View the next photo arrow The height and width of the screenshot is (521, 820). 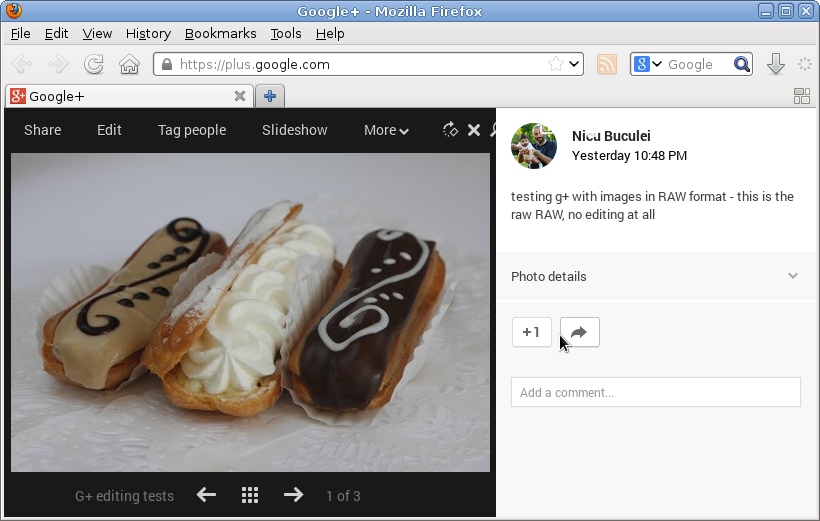[x=293, y=495]
